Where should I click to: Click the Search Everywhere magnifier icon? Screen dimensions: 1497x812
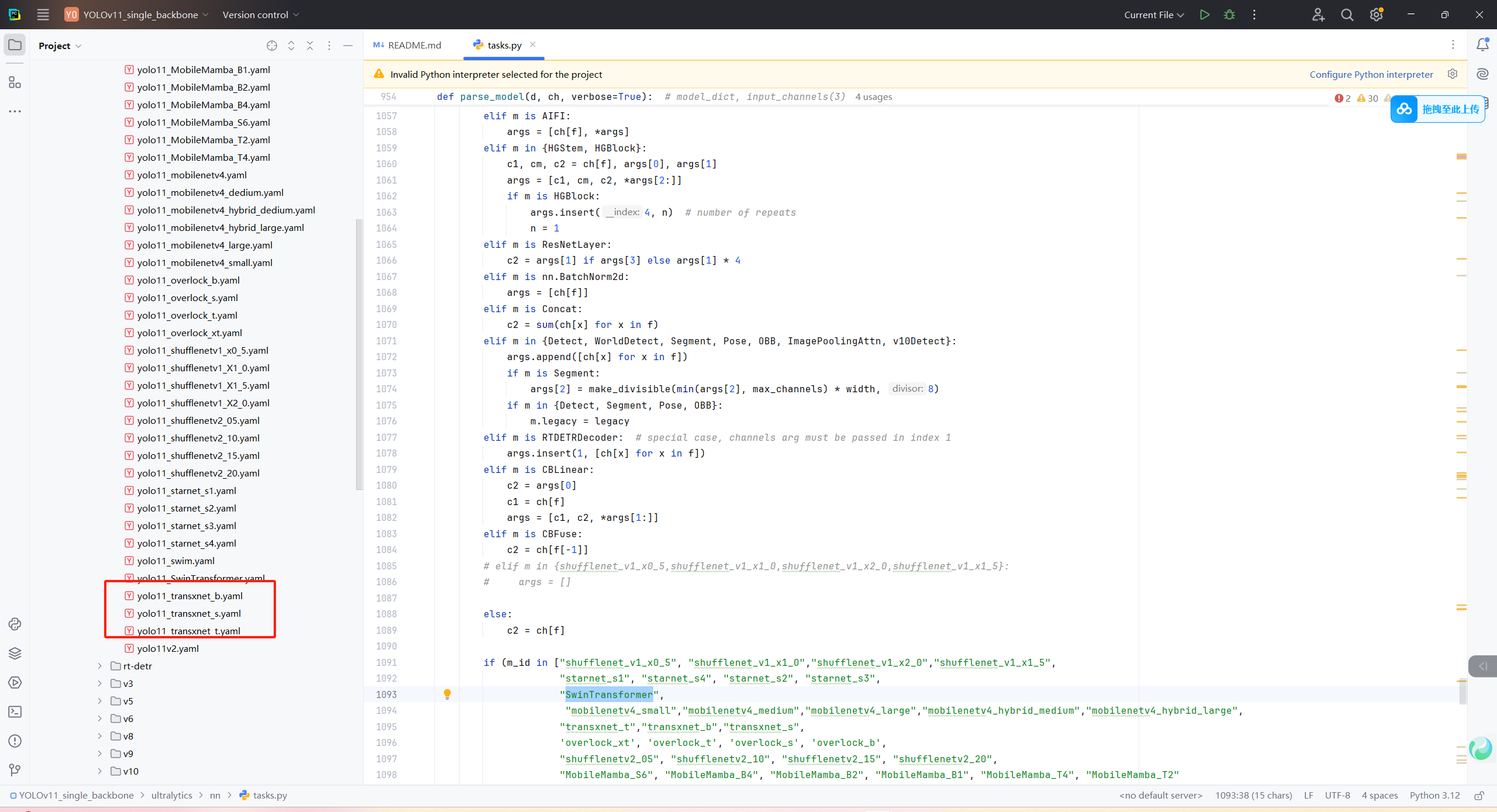1347,15
